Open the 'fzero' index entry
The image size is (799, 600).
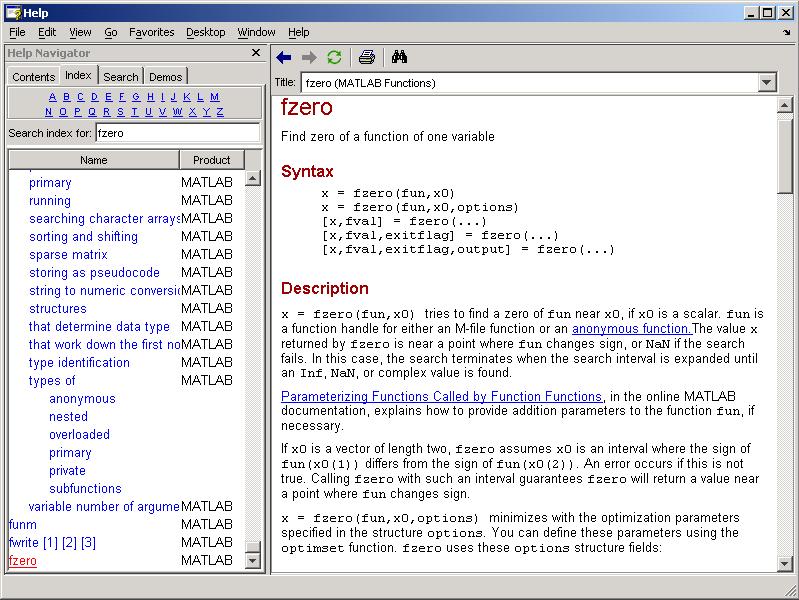22,561
